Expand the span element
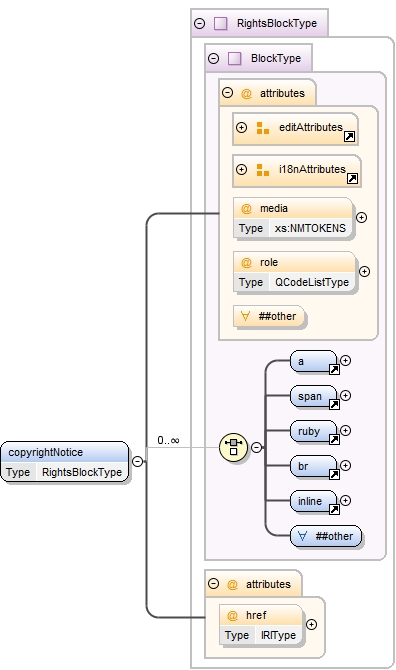 point(345,396)
